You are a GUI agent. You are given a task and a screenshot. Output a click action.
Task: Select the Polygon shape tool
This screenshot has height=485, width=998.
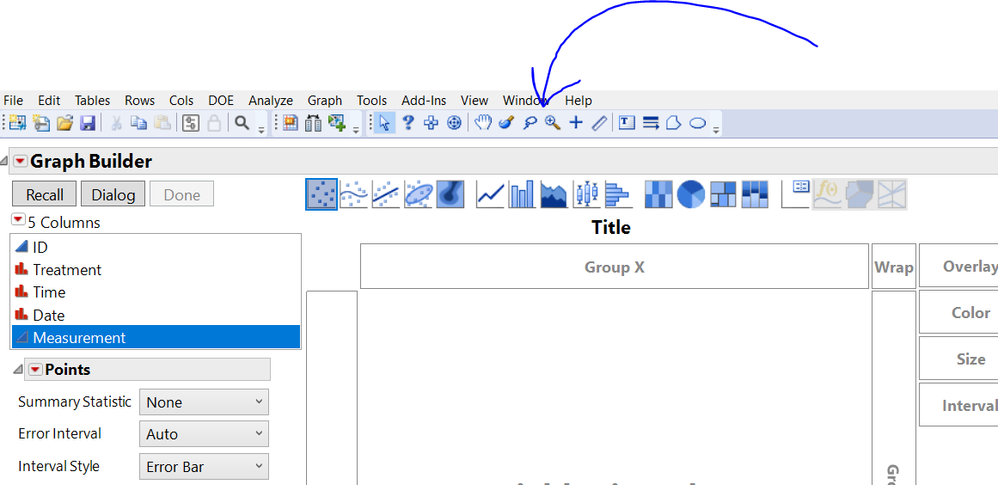click(673, 123)
